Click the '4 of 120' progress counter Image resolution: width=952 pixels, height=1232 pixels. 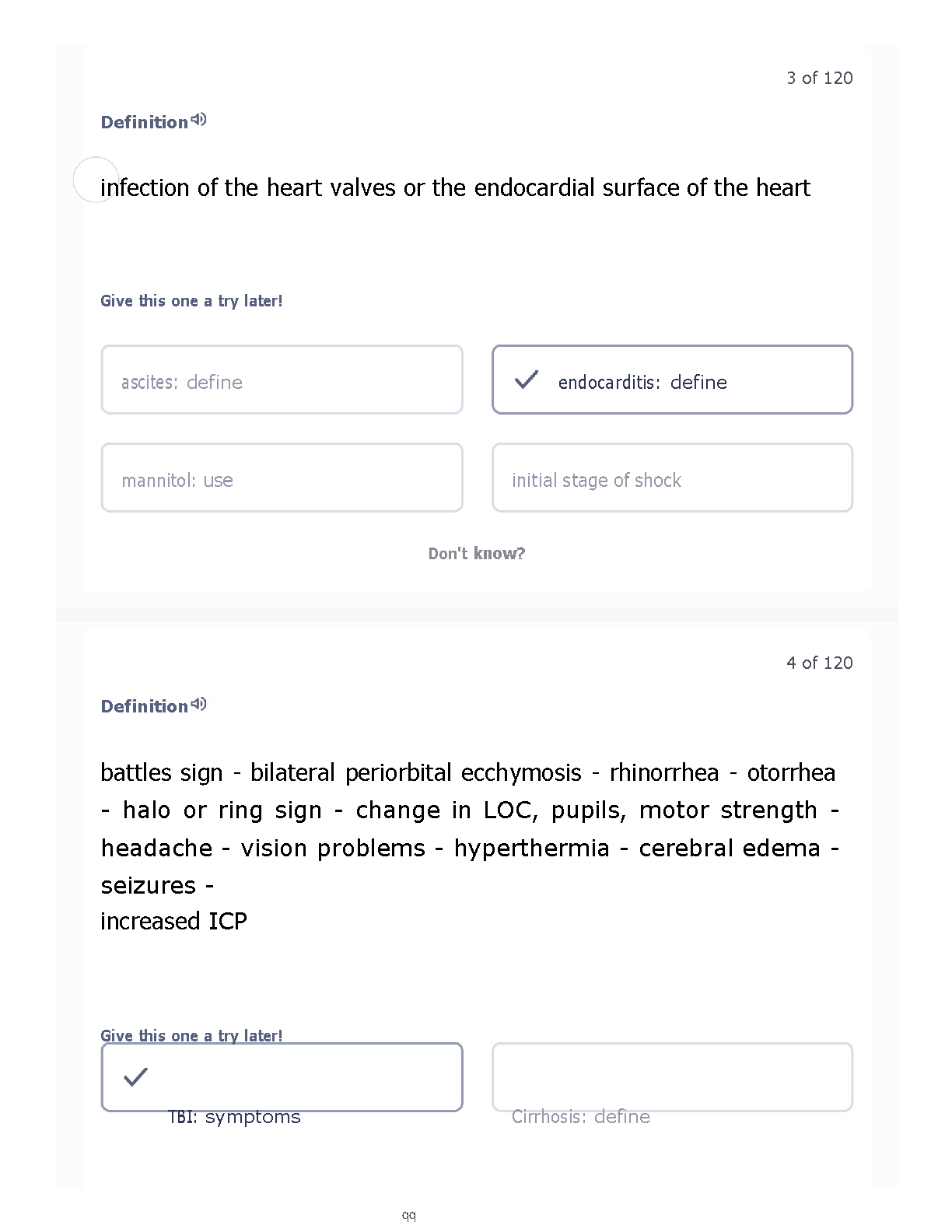(x=820, y=663)
